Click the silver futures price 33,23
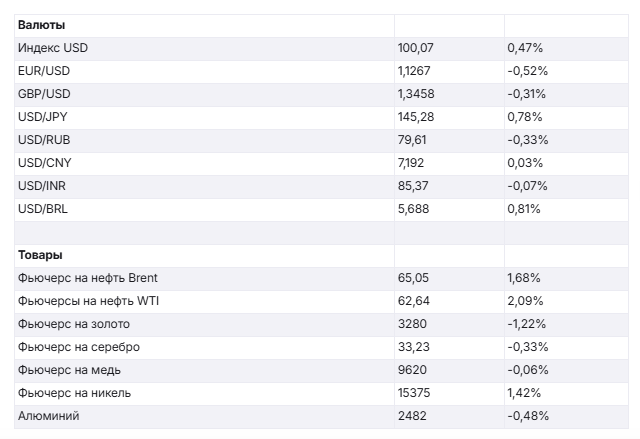The image size is (640, 439). 413,347
